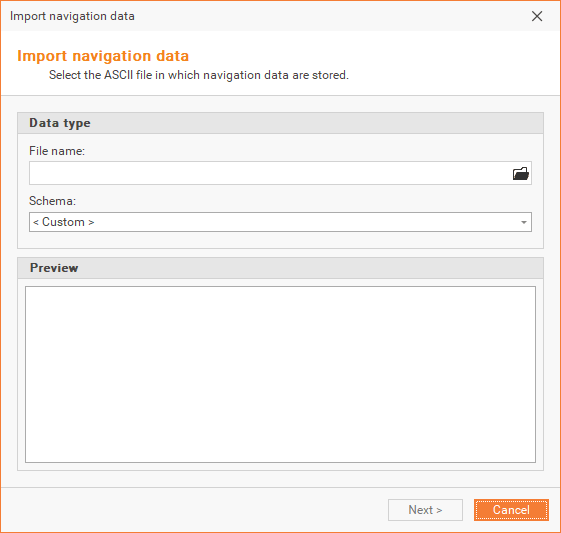
Task: Click the 'File name:' label
Action: click(57, 151)
